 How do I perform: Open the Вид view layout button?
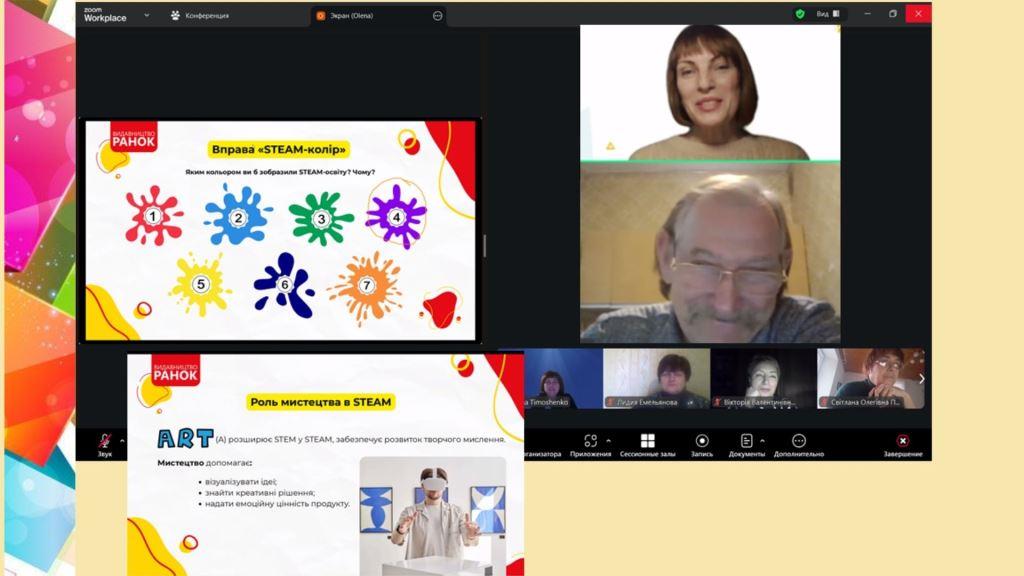(828, 14)
